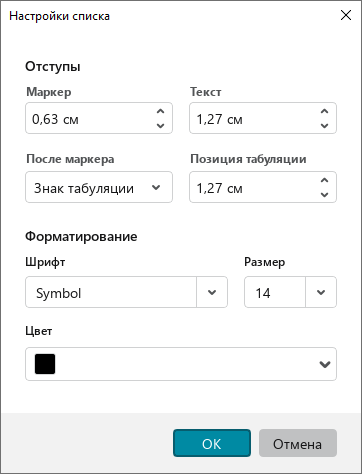Increase the Позиция табуляции value
The image size is (362, 474).
point(324,180)
